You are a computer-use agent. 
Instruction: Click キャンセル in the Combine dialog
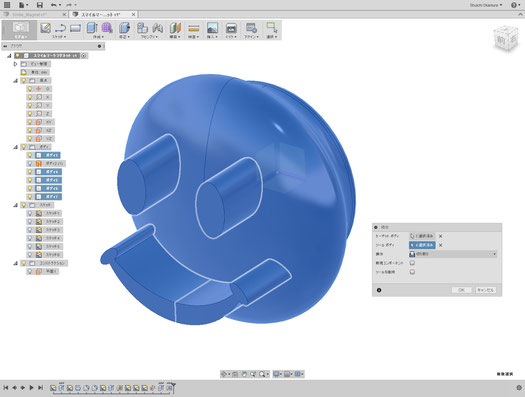485,290
